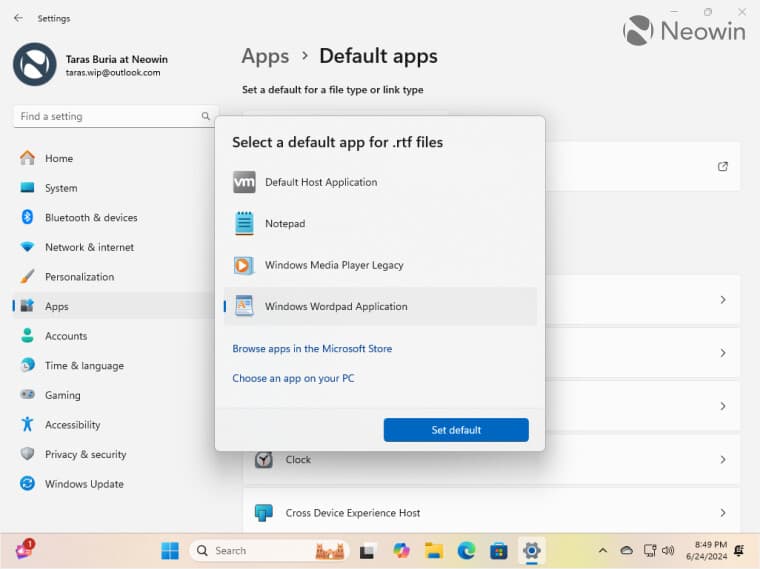Focus the Find a setting search box
This screenshot has height=569, width=760.
click(115, 116)
